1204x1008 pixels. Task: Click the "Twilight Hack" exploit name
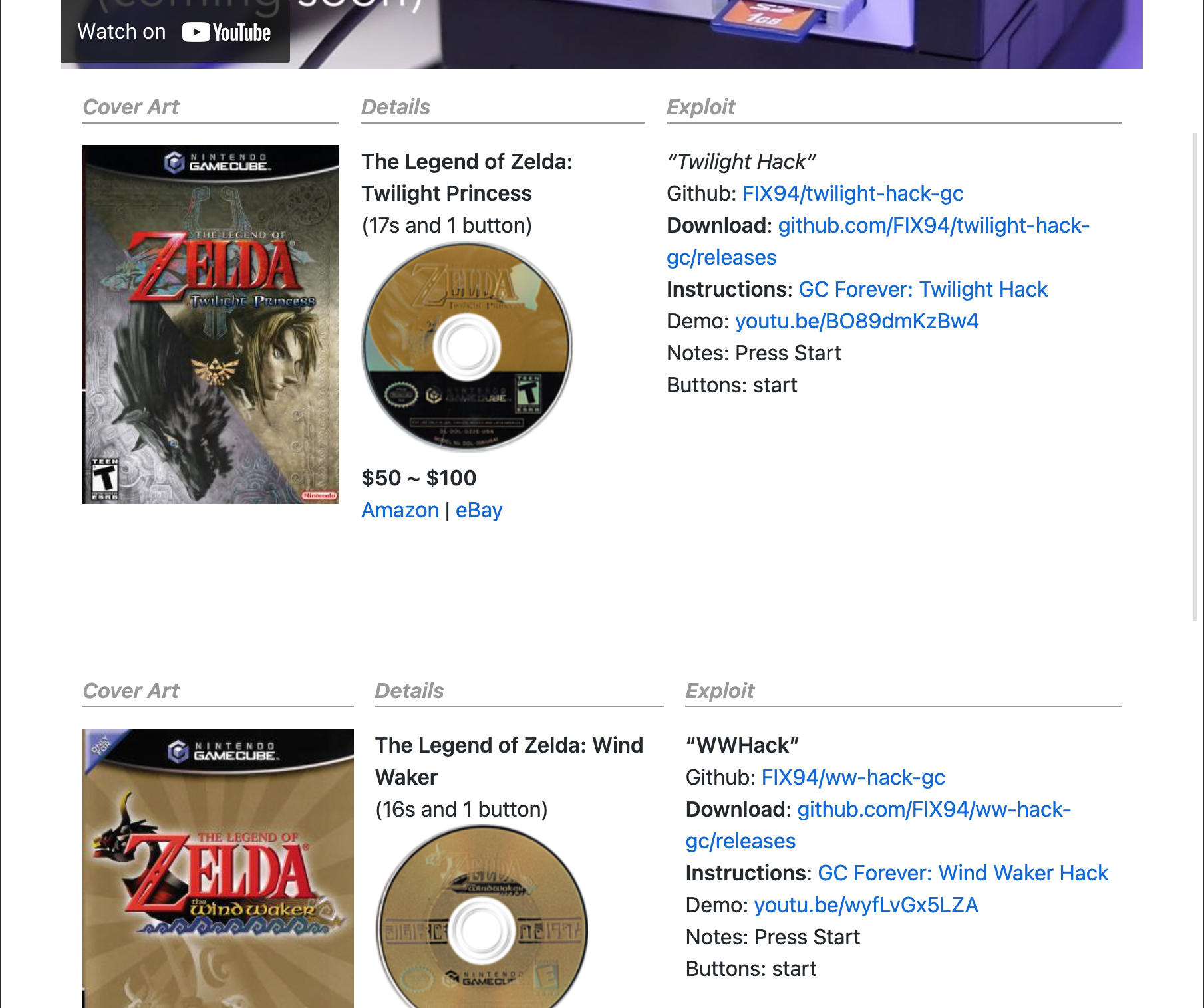(x=741, y=162)
